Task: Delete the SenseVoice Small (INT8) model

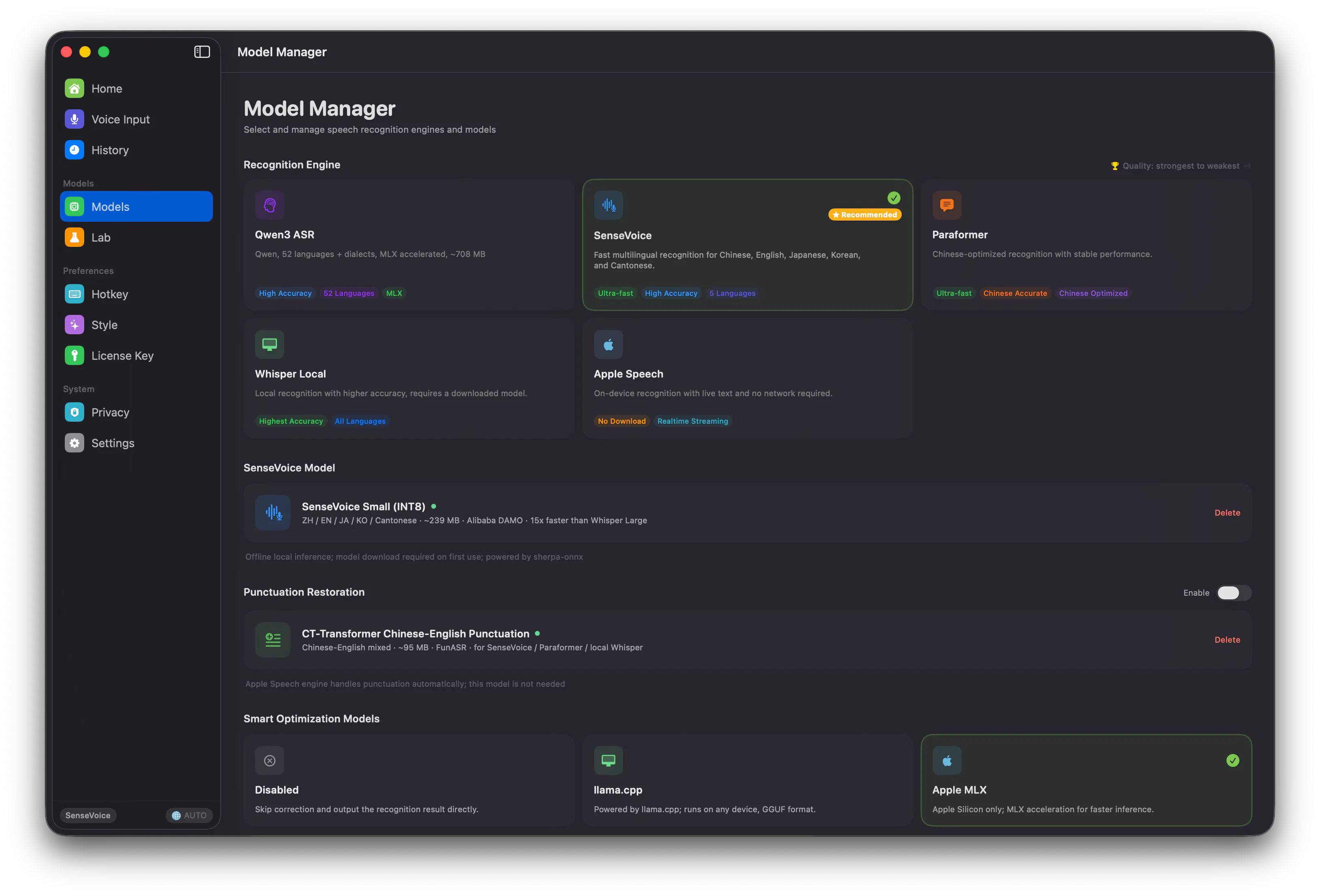Action: (1227, 513)
